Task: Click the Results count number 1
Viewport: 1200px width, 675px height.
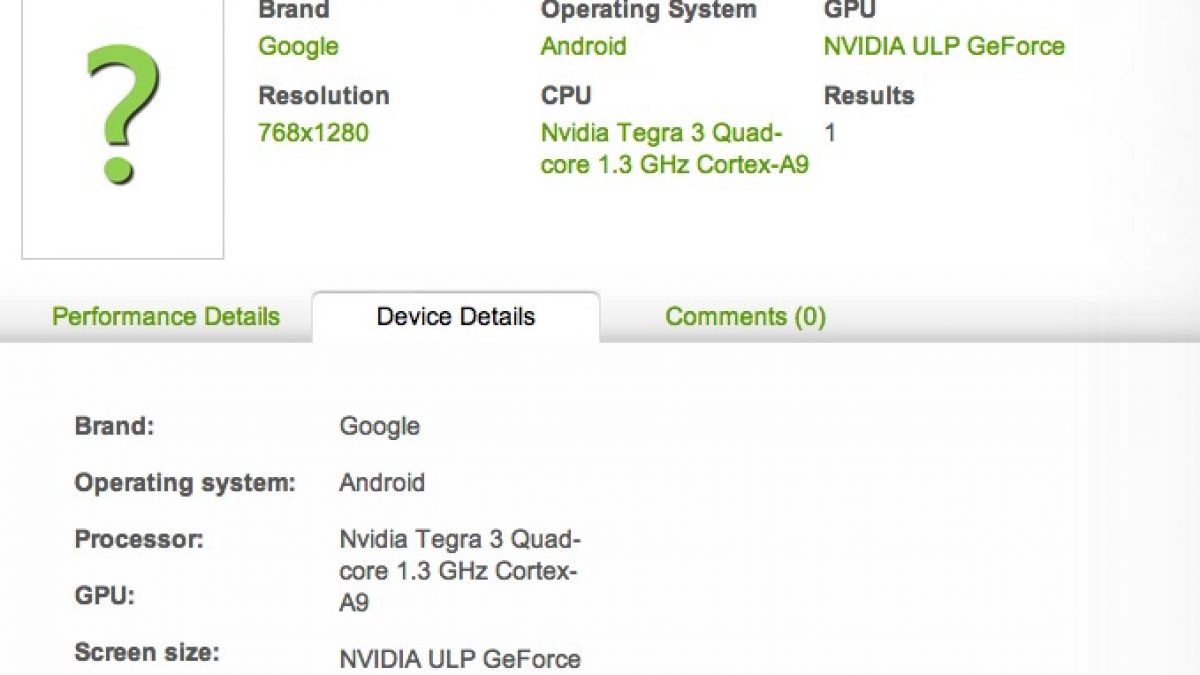Action: (830, 132)
